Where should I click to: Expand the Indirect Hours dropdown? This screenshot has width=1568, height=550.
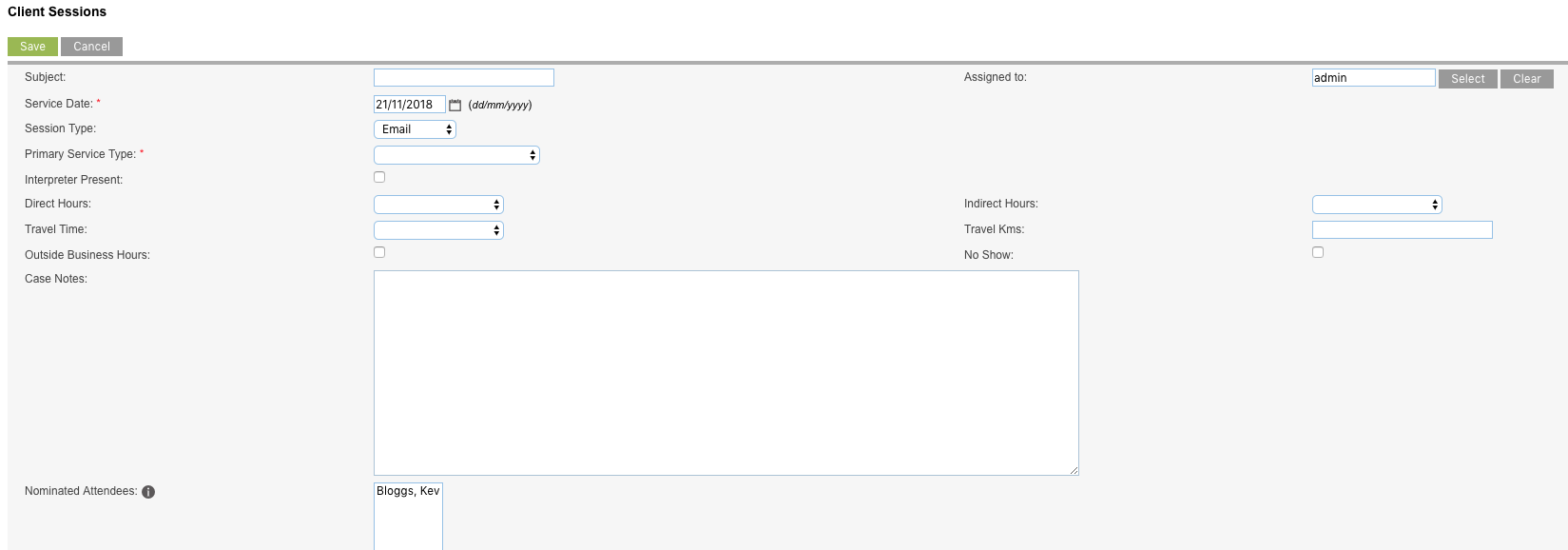(x=1377, y=205)
